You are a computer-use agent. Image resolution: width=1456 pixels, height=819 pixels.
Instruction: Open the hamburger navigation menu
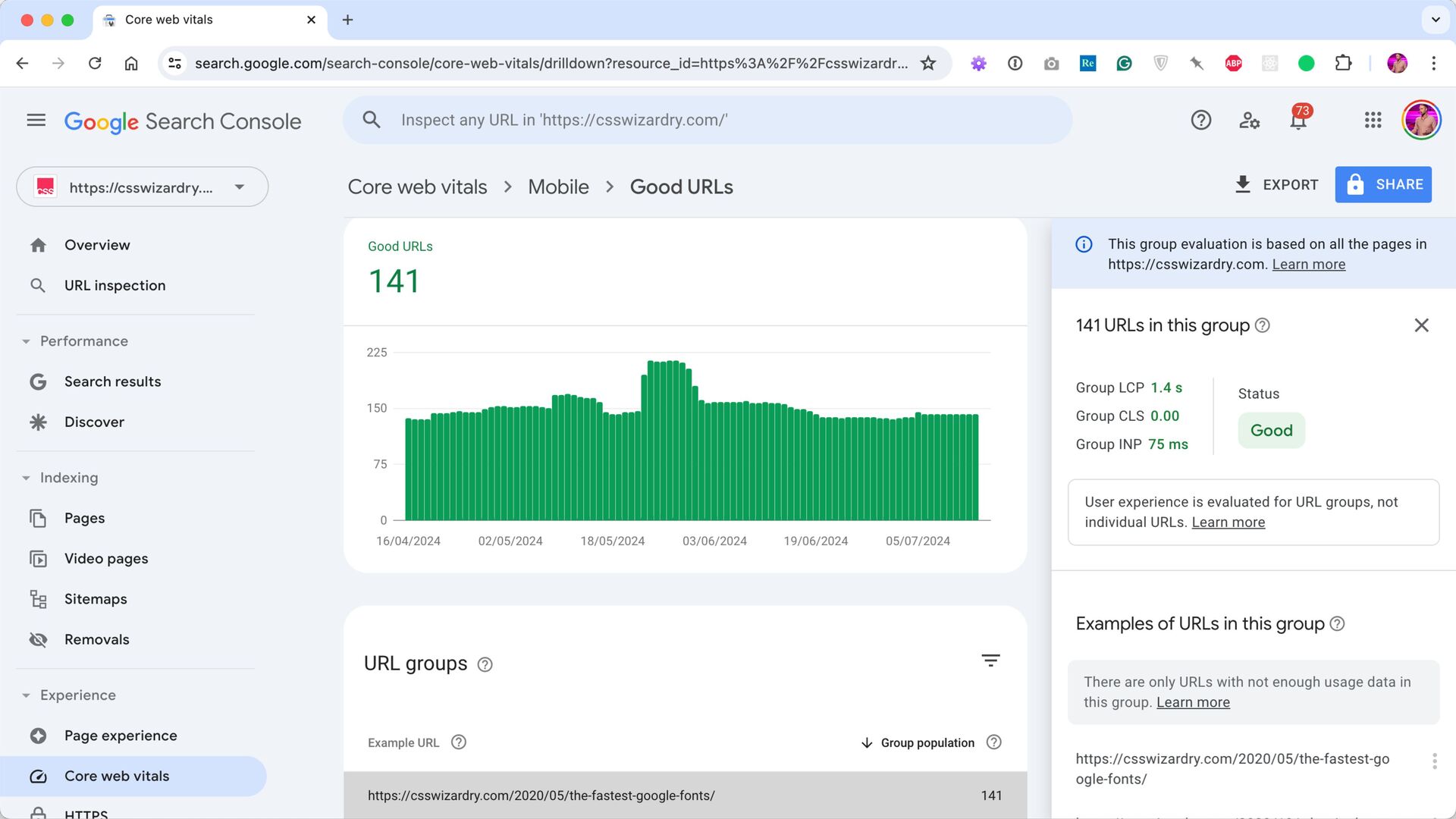pos(36,121)
